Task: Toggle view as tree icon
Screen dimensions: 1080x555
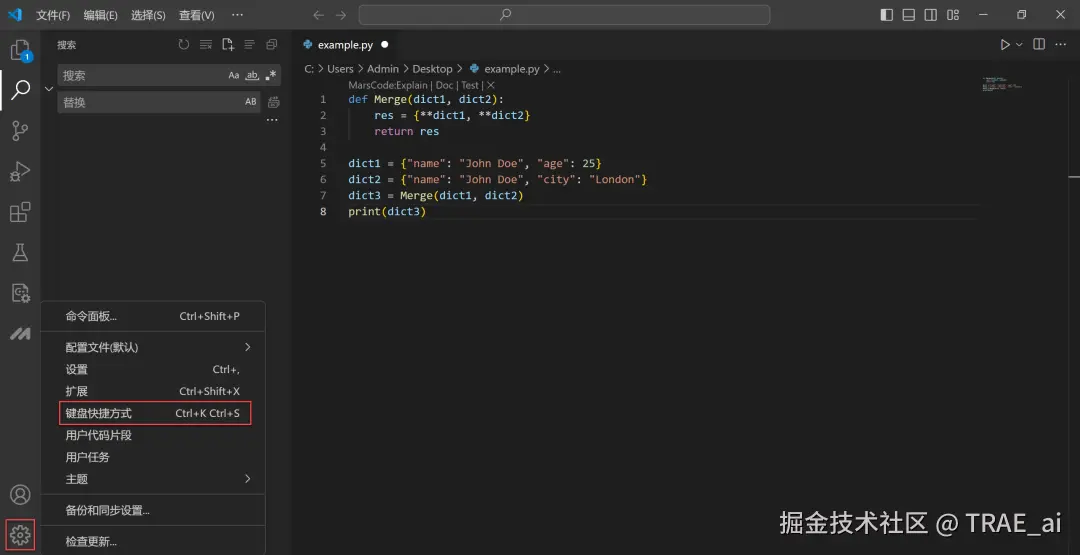Action: point(249,45)
